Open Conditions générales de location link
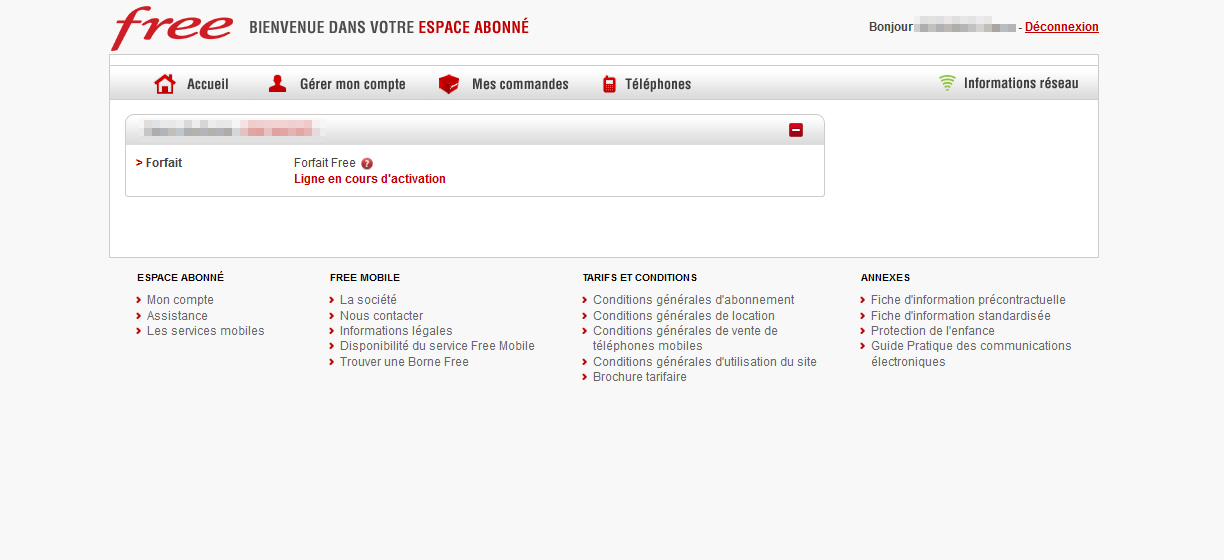Screen dimensions: 1224x560 pyautogui.click(x=684, y=316)
